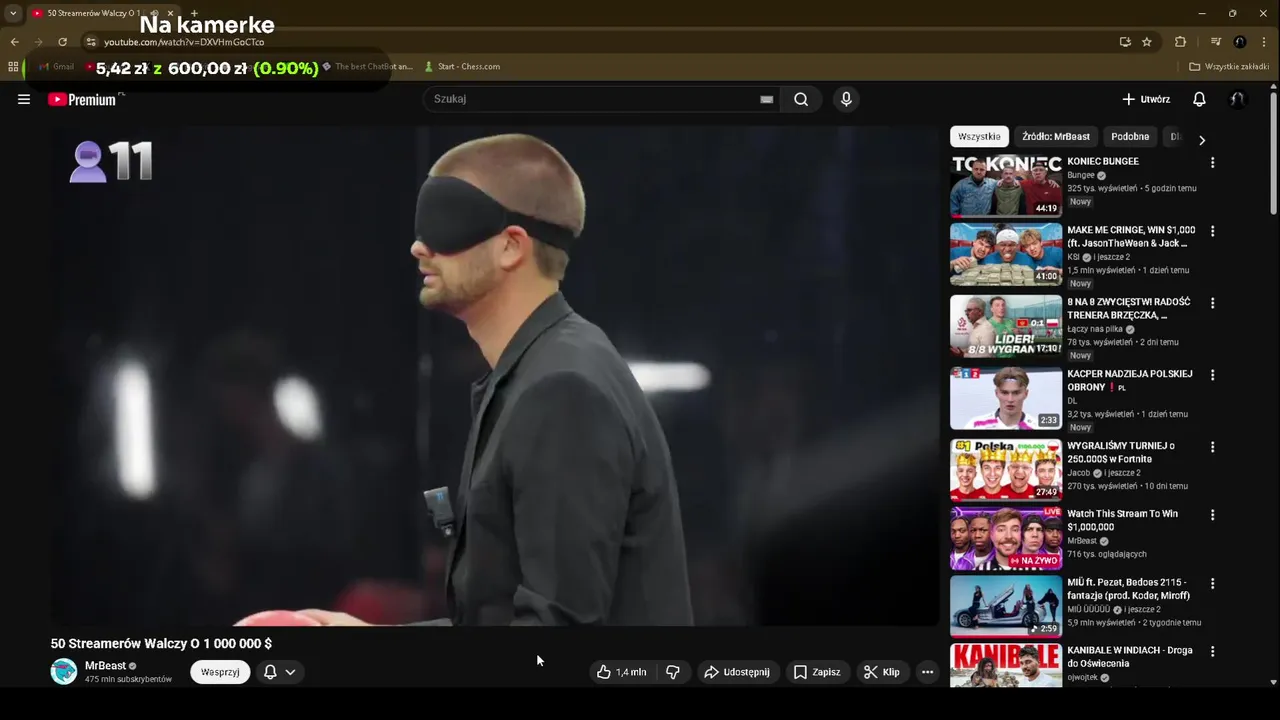Image resolution: width=1280 pixels, height=720 pixels.
Task: Open options menu for MAKE ME CRINGE video
Action: (1213, 231)
